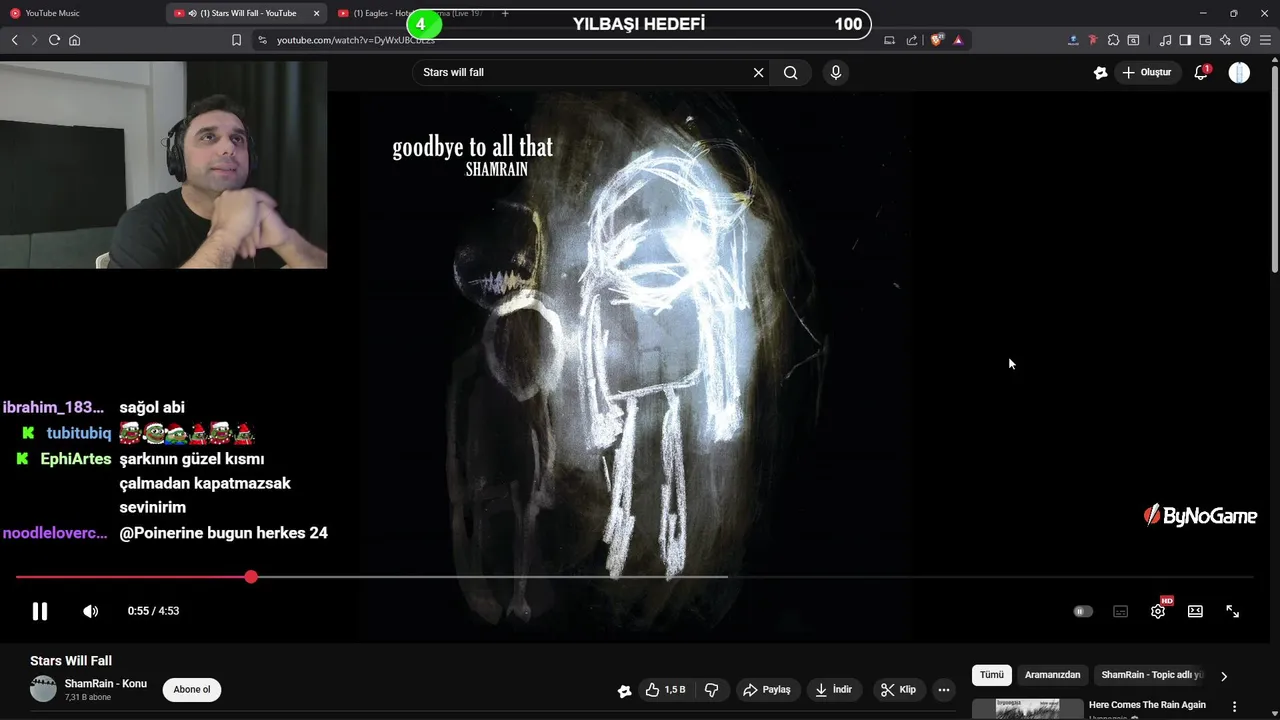The image size is (1280, 720).
Task: Open the playlist music note icon
Action: 1165,40
